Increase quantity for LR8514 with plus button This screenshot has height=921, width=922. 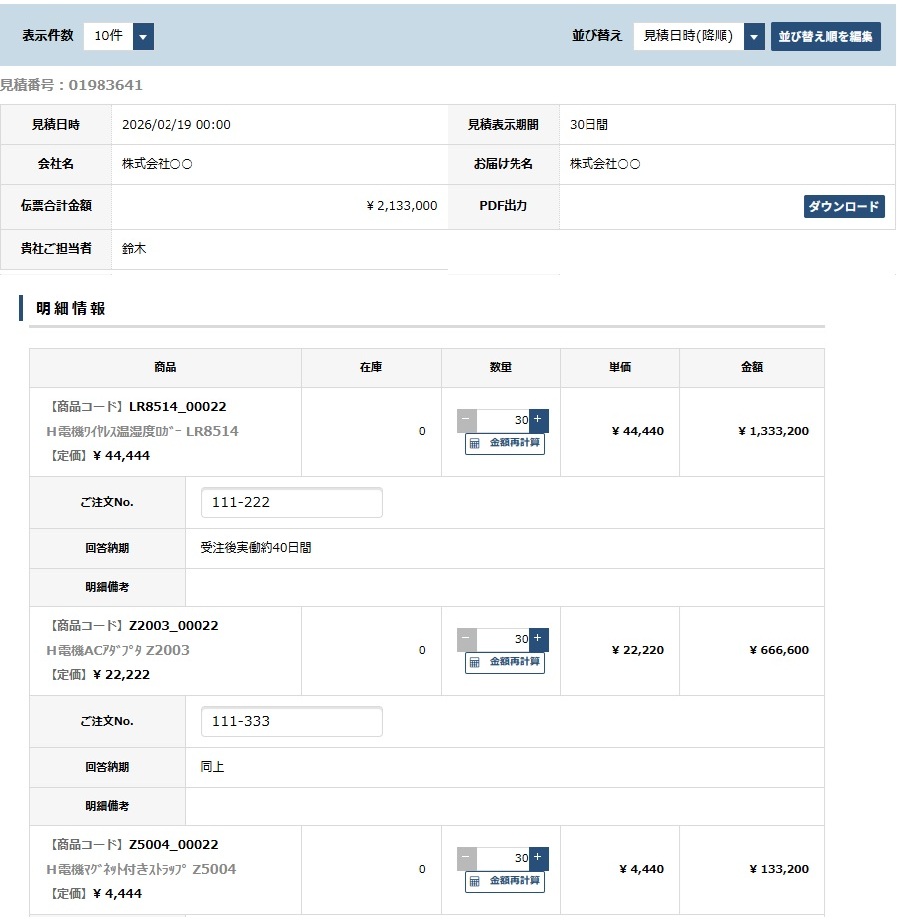(538, 420)
